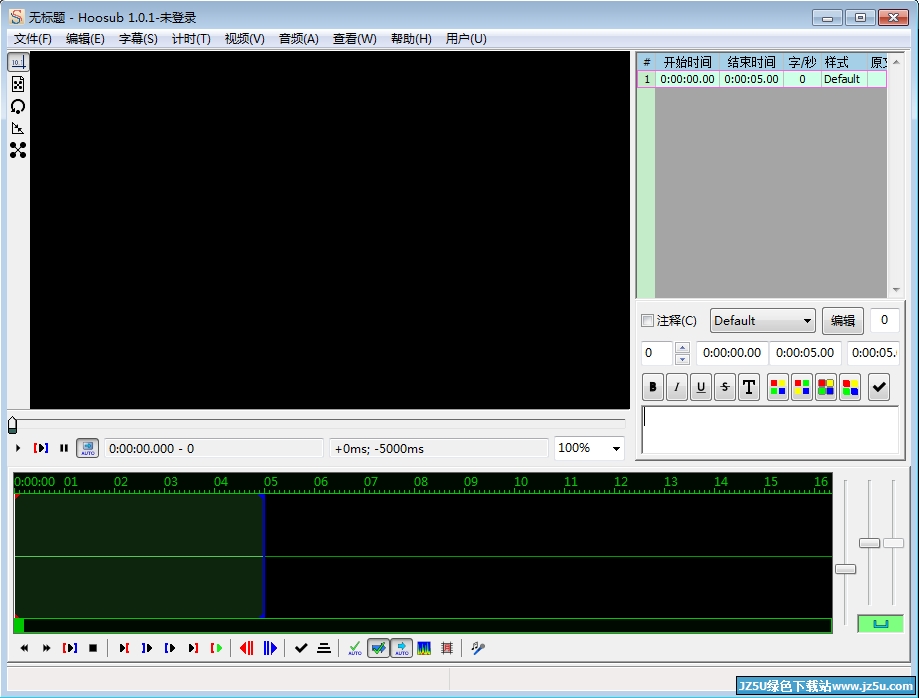This screenshot has height=698, width=919.
Task: Select the rotate Z-axis video tool
Action: [18, 106]
